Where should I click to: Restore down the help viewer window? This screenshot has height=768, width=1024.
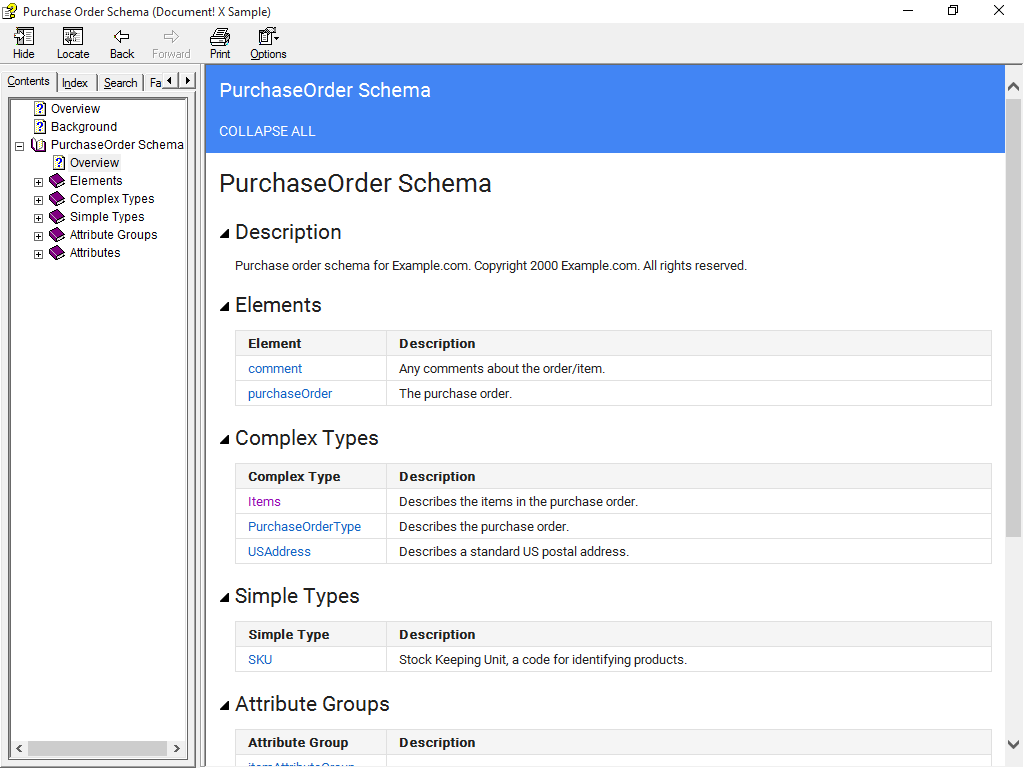click(953, 10)
